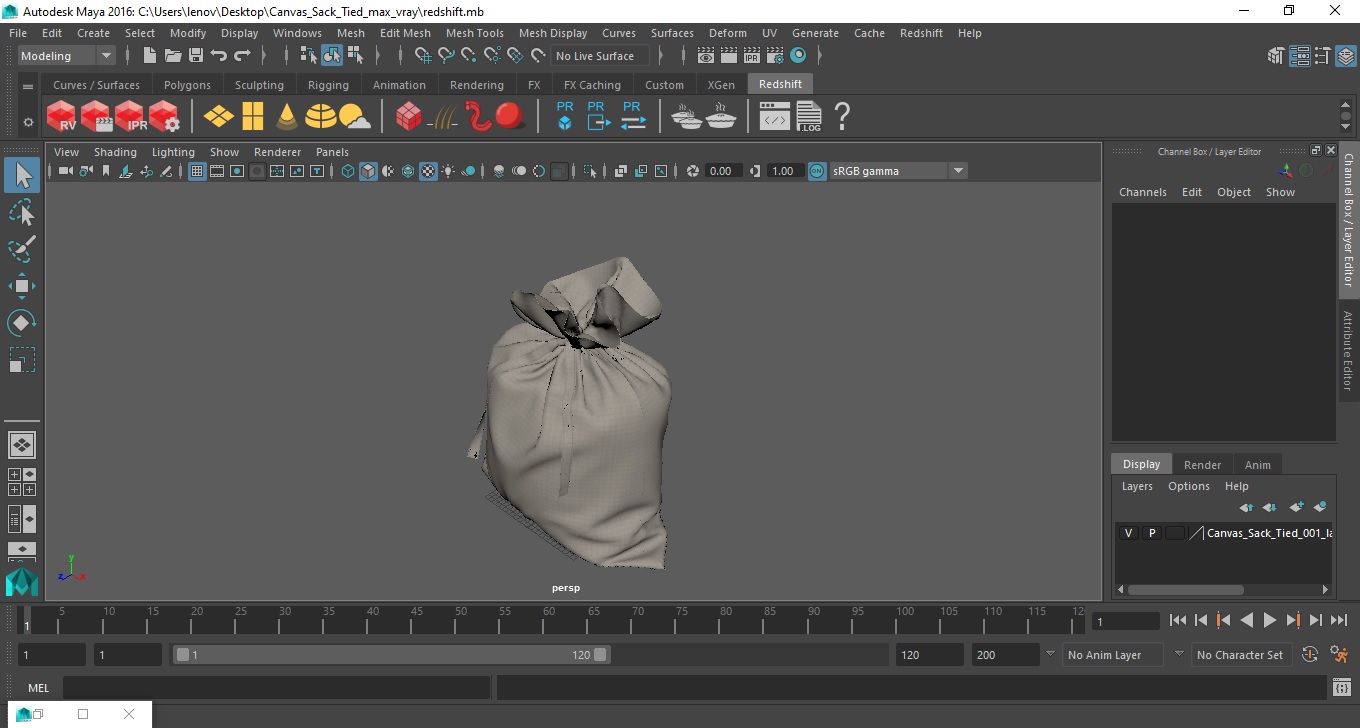The width and height of the screenshot is (1360, 728).
Task: Click the Play forwards button
Action: [x=1269, y=620]
